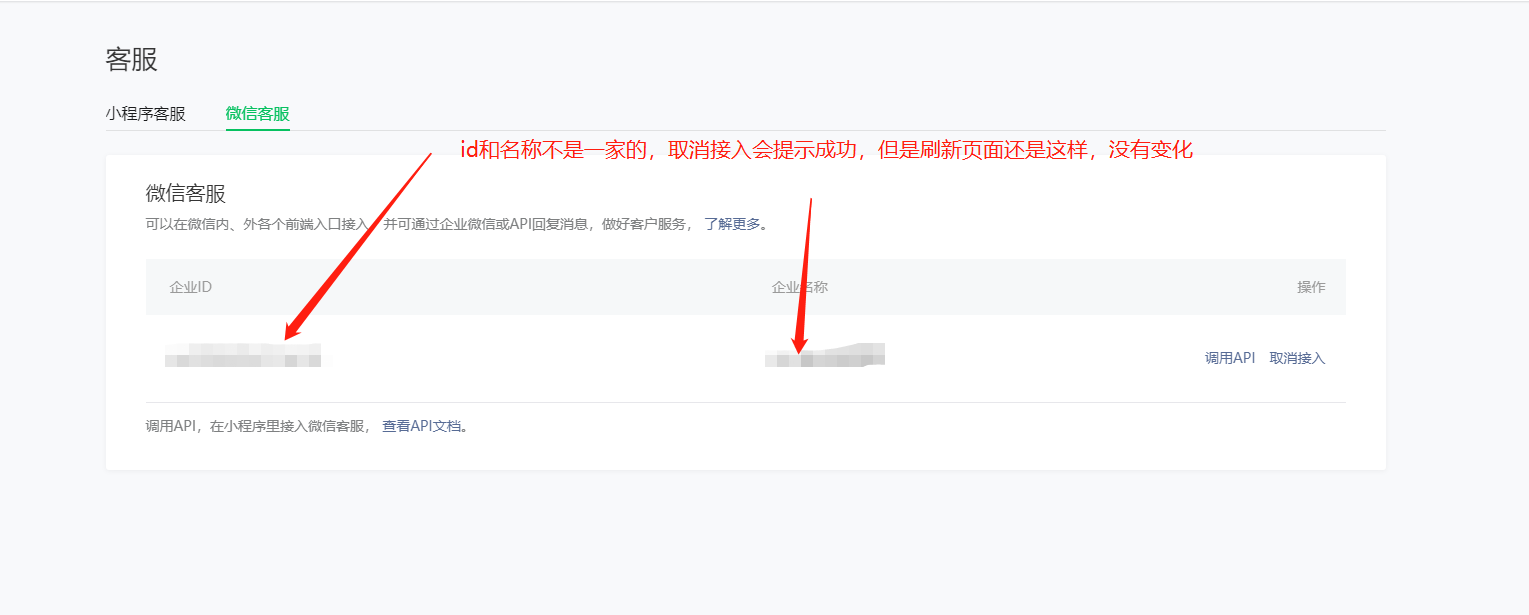Image resolution: width=1529 pixels, height=615 pixels.
Task: Select the blurred enterprise name value
Action: (x=825, y=355)
